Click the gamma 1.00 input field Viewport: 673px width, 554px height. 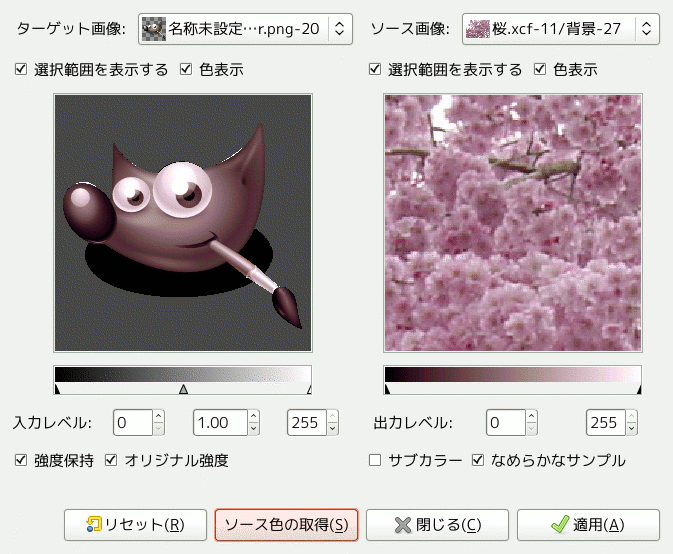pos(220,423)
